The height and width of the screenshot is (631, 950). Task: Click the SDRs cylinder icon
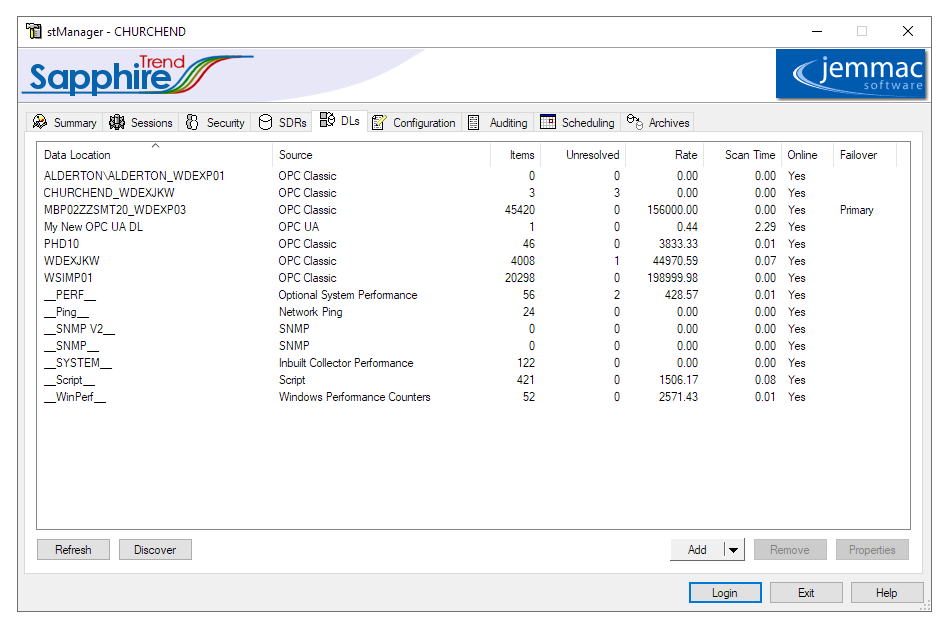pos(265,122)
